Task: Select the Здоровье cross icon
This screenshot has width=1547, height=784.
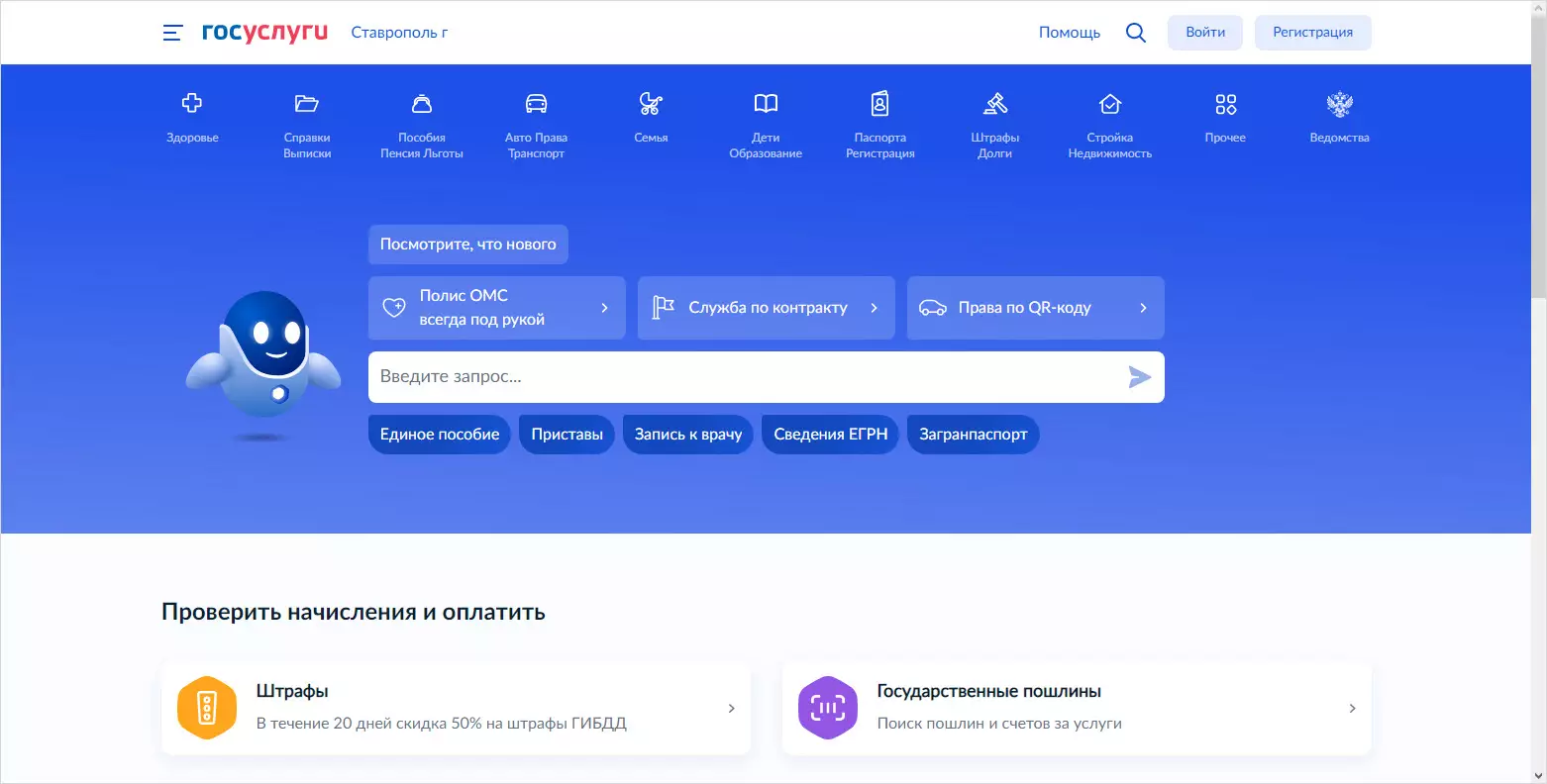Action: [192, 103]
